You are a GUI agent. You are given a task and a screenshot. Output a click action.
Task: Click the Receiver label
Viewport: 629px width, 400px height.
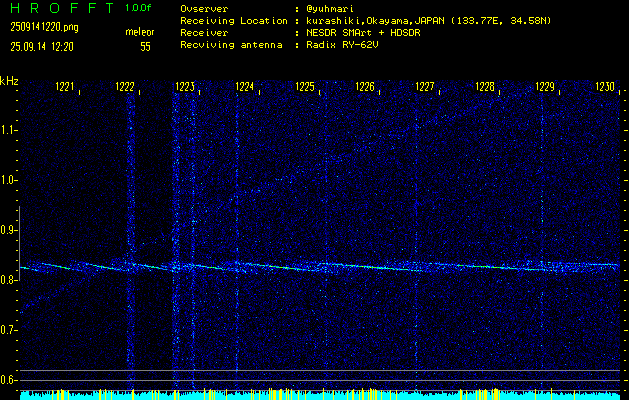click(x=204, y=33)
